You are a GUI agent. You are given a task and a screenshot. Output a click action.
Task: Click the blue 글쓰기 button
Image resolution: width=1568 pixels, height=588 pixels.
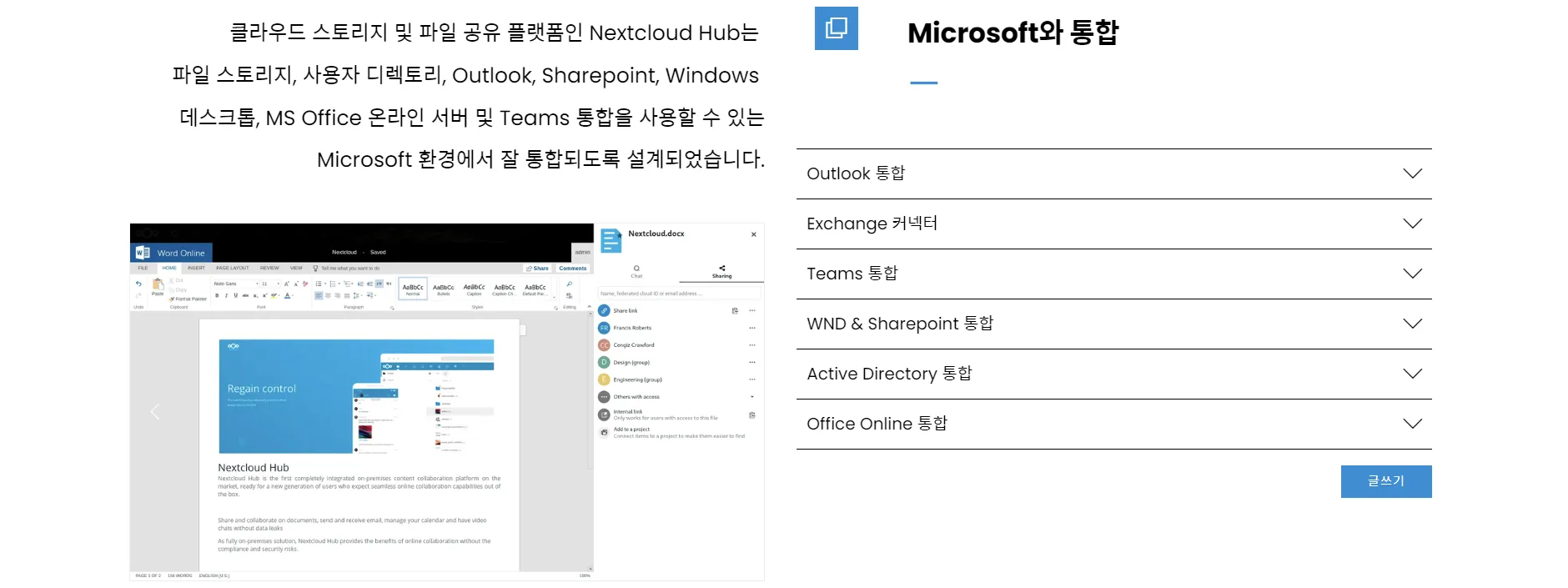click(x=1386, y=481)
